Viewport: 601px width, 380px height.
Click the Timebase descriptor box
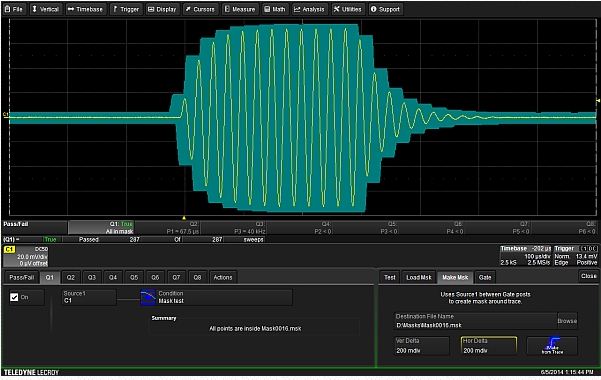pyautogui.click(x=525, y=256)
